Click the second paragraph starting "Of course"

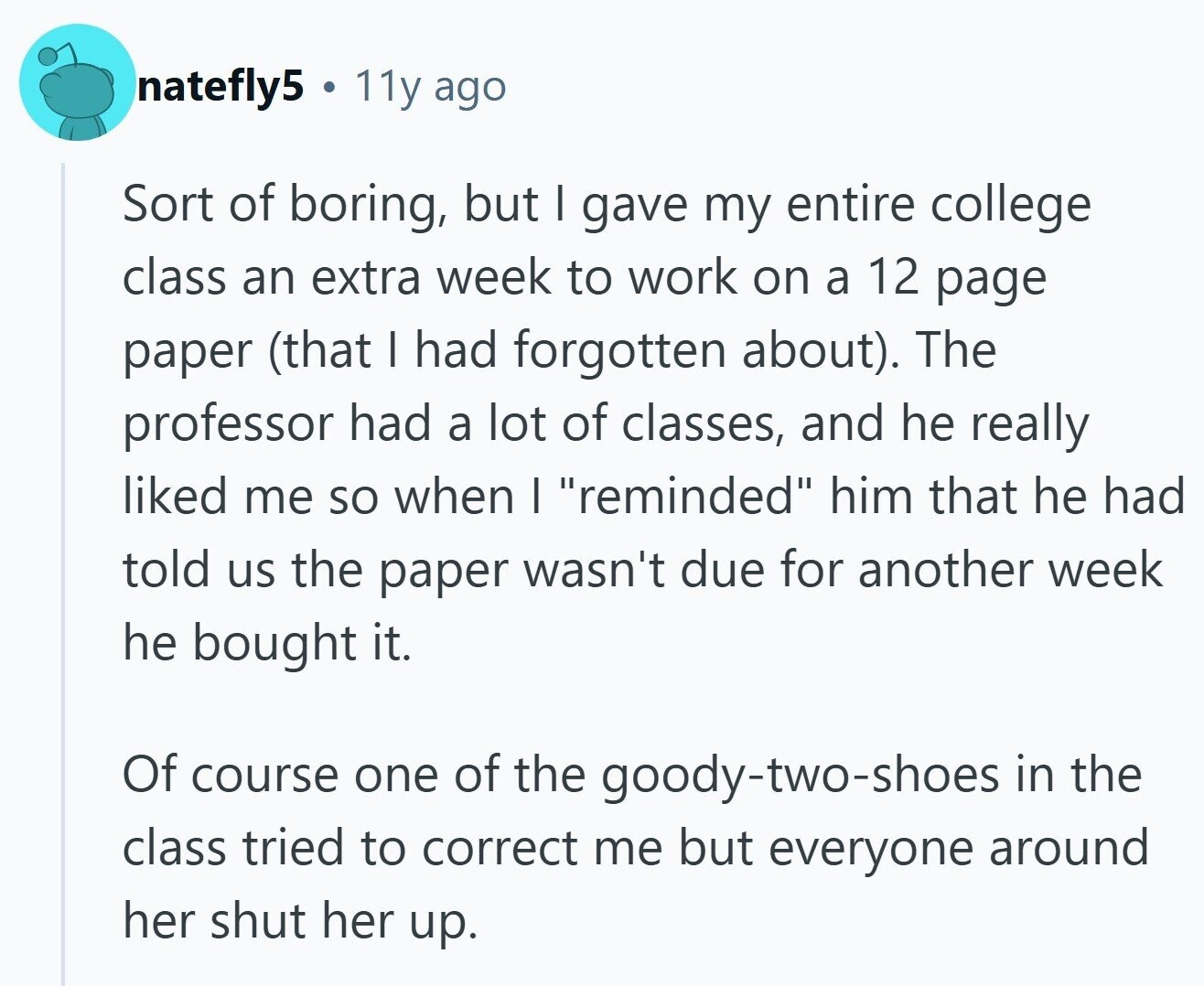point(631,847)
